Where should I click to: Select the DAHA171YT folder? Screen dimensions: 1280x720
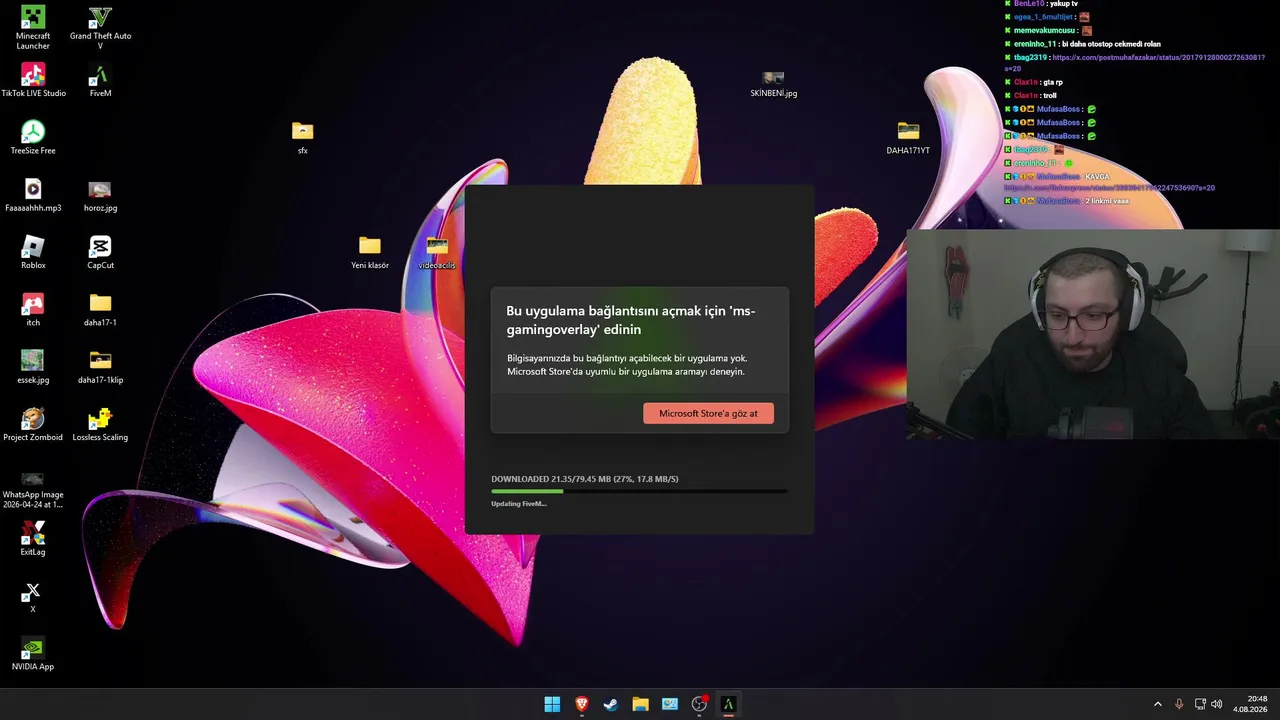tap(908, 138)
